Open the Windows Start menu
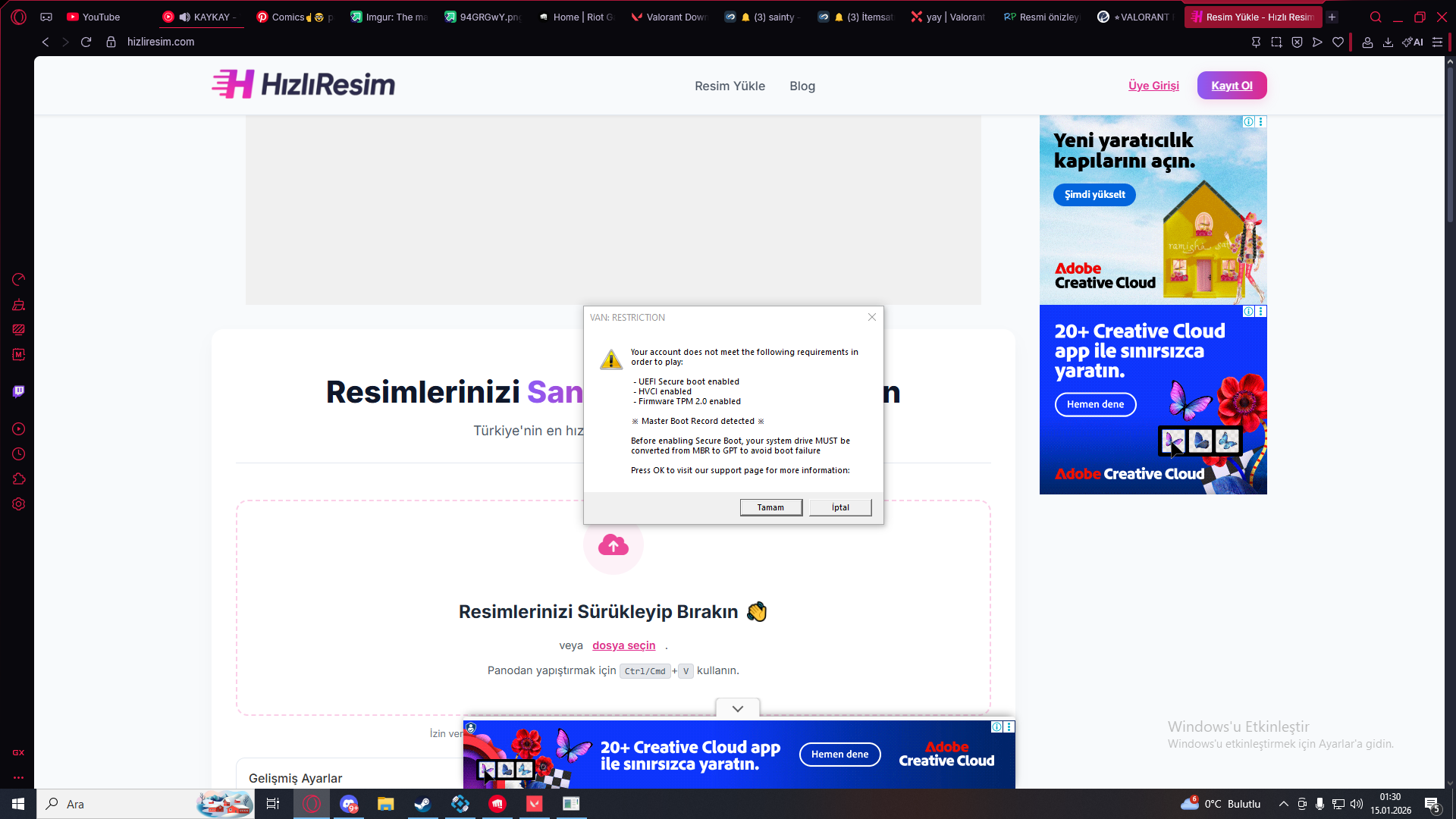This screenshot has width=1456, height=819. 18,804
